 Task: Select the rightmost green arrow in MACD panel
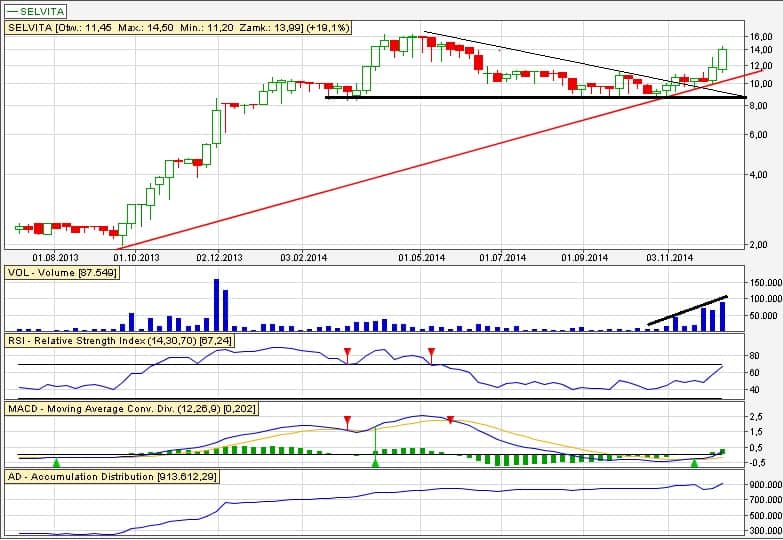[x=695, y=462]
